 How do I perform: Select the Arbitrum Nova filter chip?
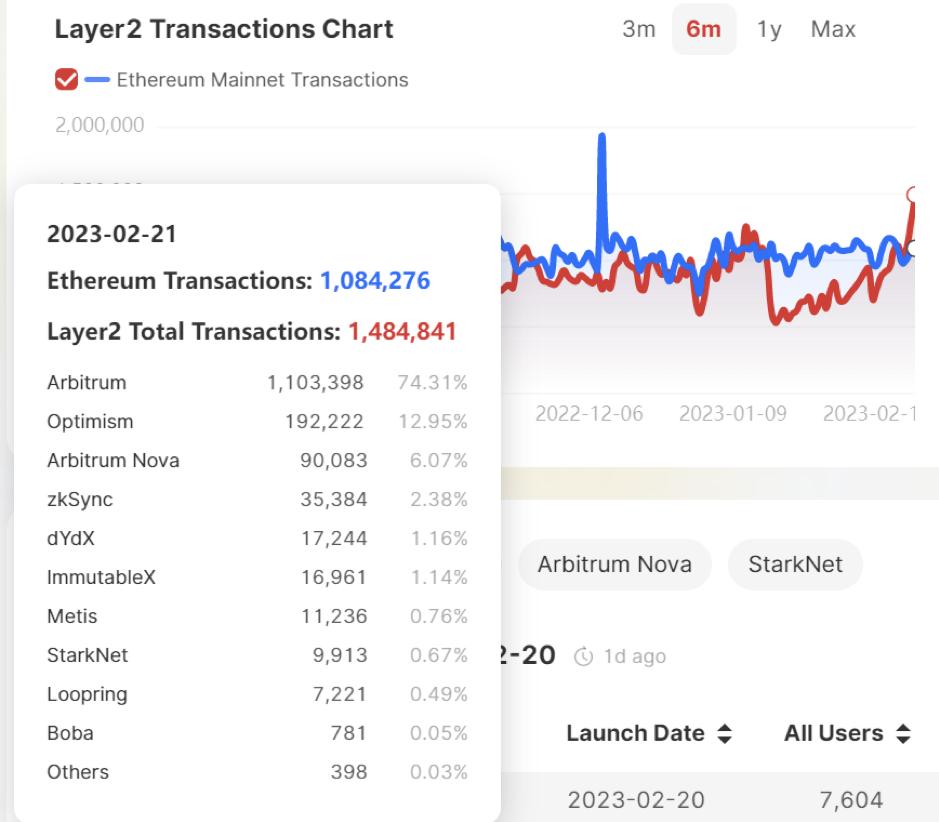click(614, 564)
